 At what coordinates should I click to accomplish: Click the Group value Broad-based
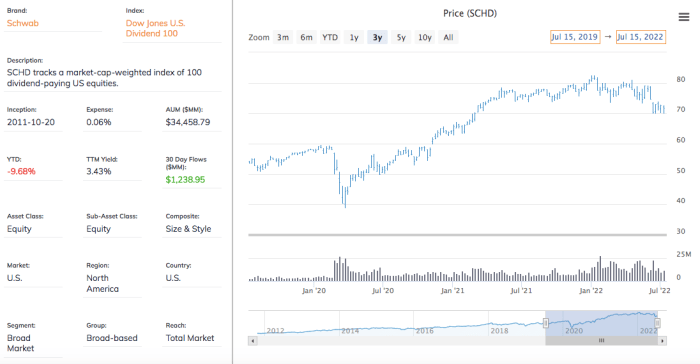click(x=112, y=338)
